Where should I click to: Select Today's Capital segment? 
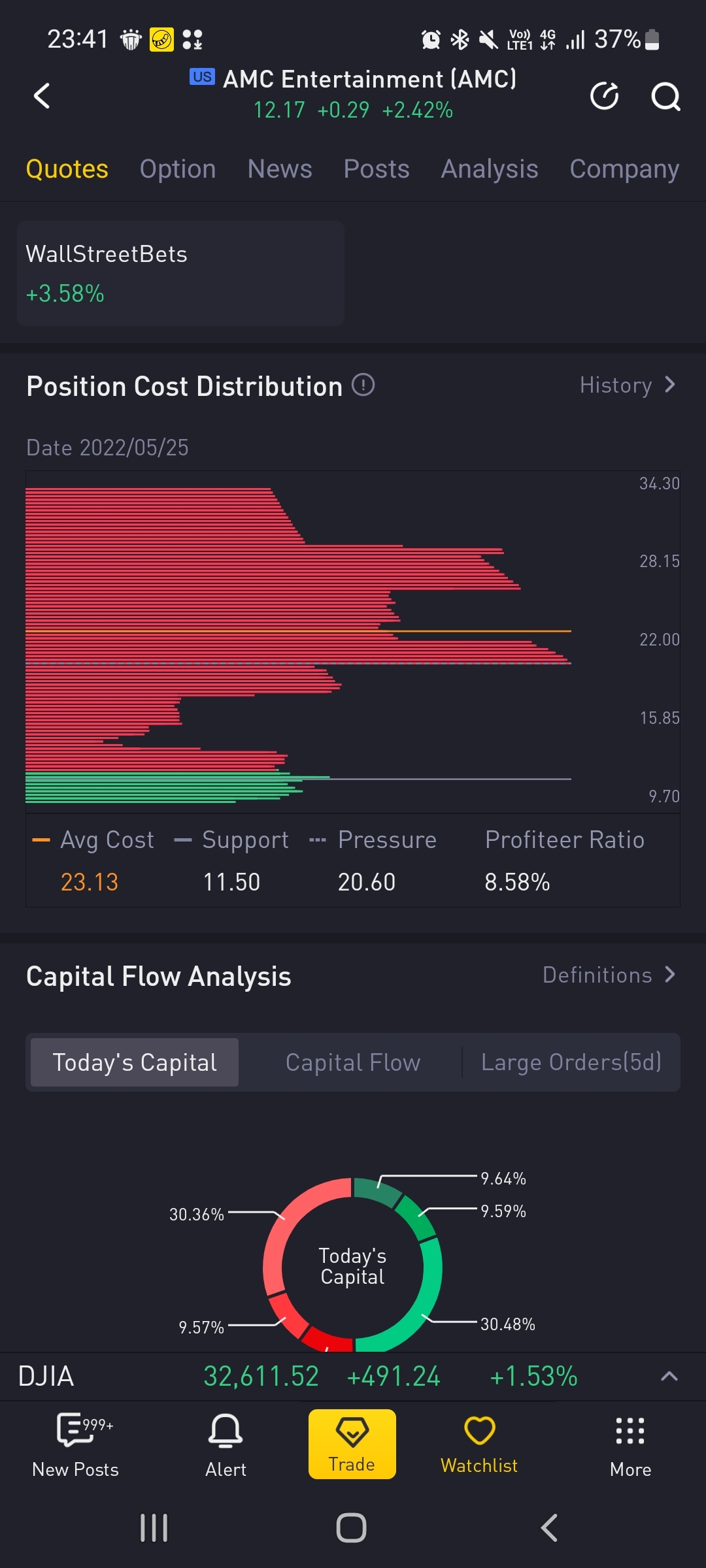pyautogui.click(x=135, y=1062)
